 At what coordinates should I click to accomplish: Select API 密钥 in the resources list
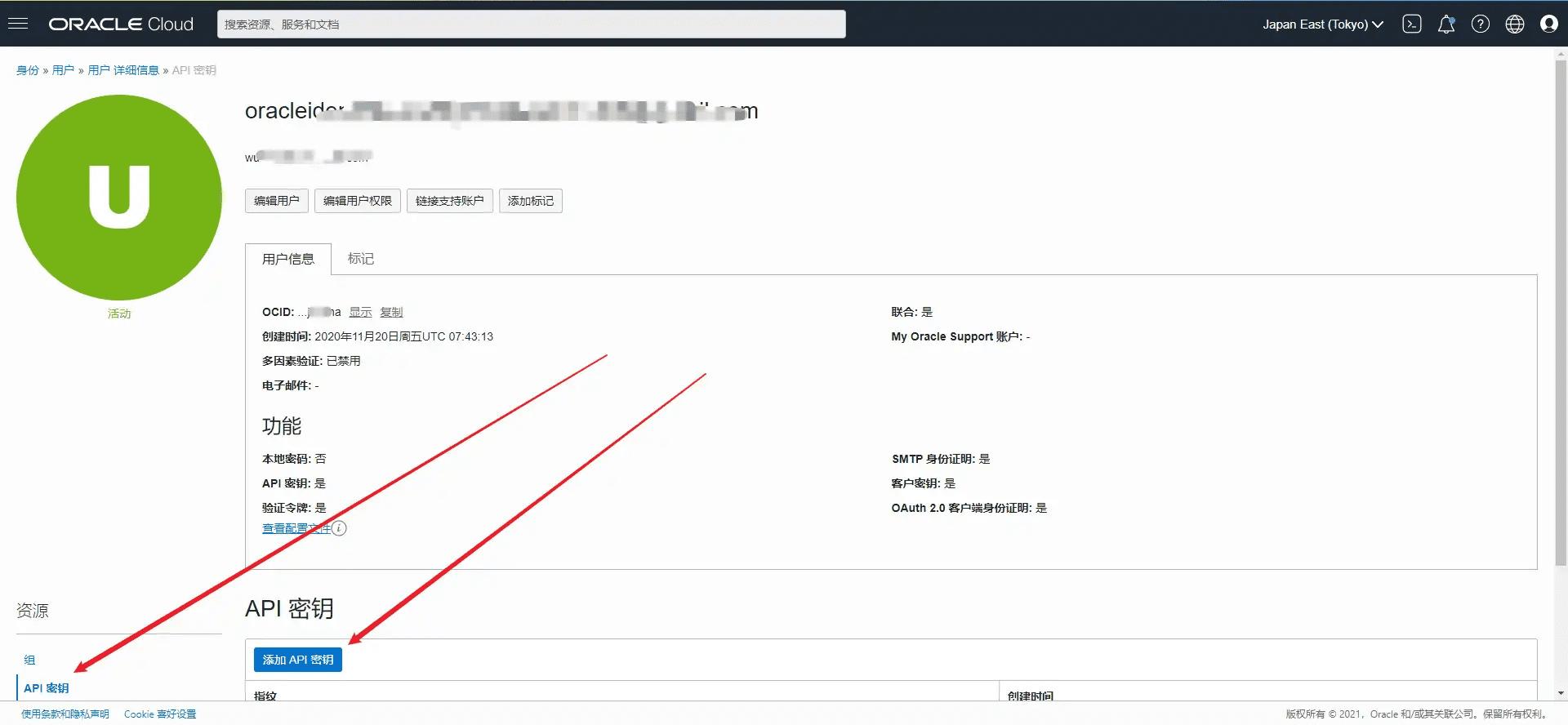point(47,688)
